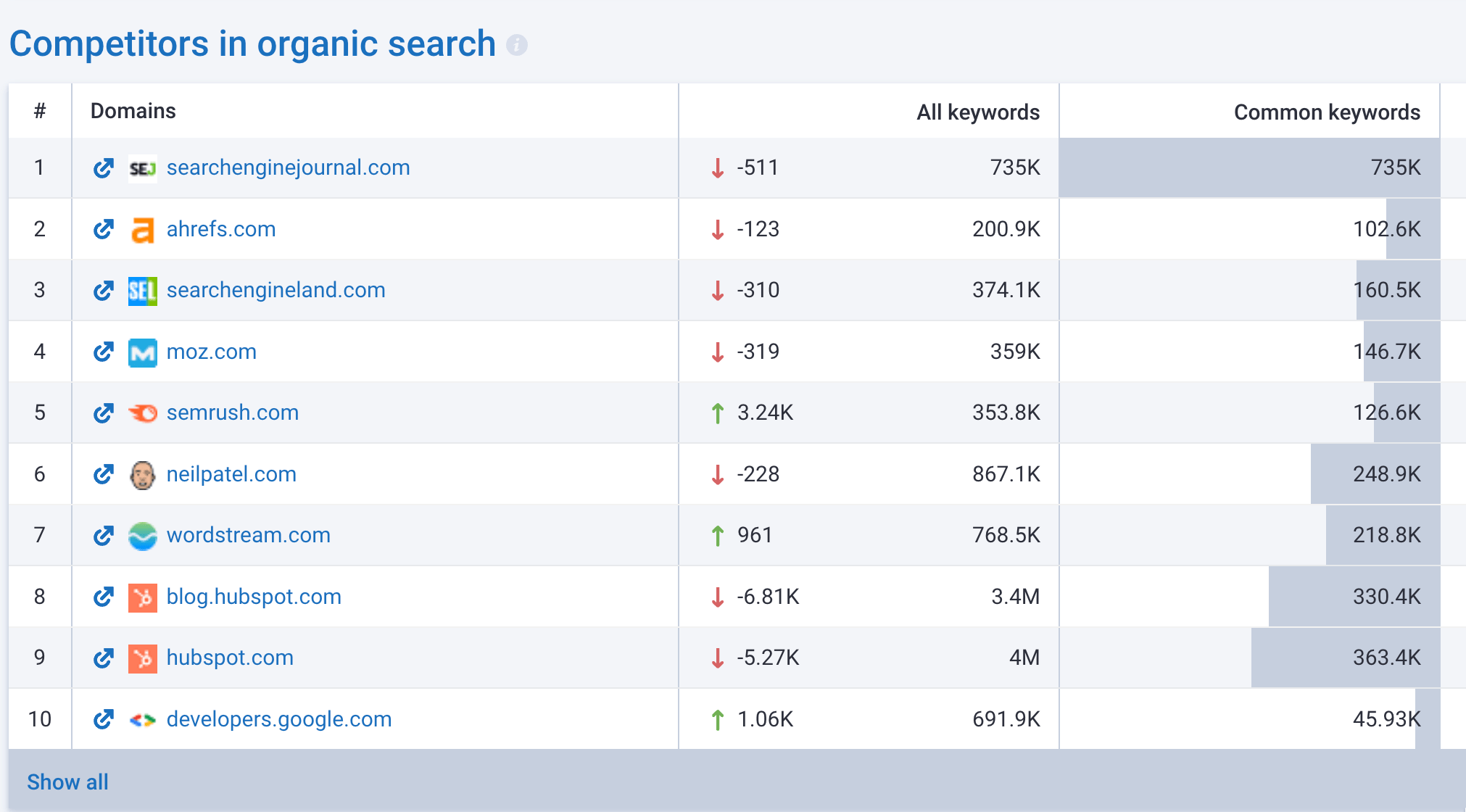Screen dimensions: 1466x812
Task: Click the 3.24K keyword change for semrush
Action: [764, 413]
